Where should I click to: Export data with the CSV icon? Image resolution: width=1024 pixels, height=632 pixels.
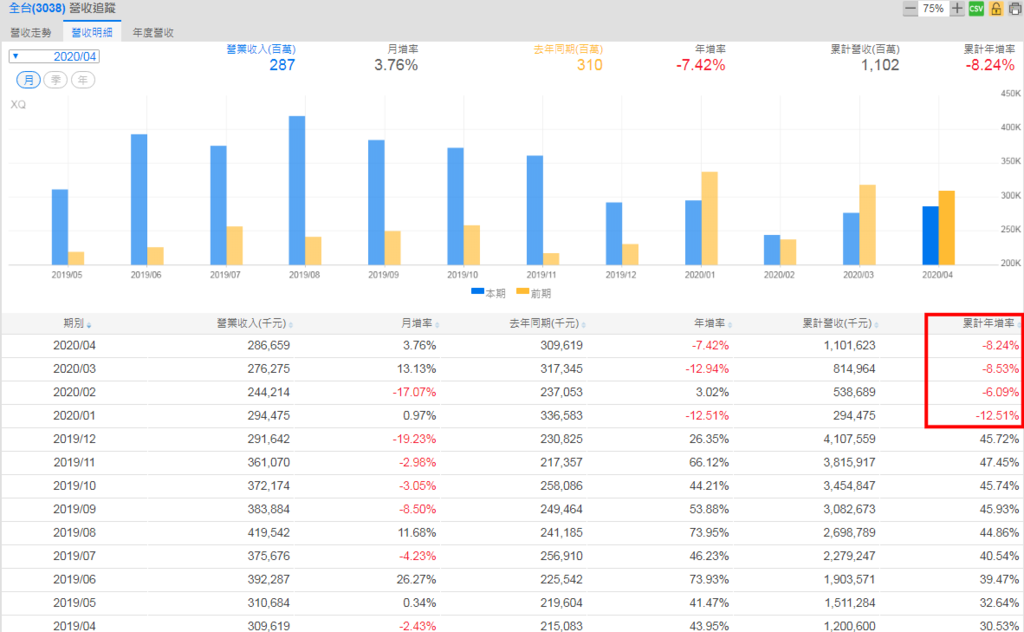point(976,8)
